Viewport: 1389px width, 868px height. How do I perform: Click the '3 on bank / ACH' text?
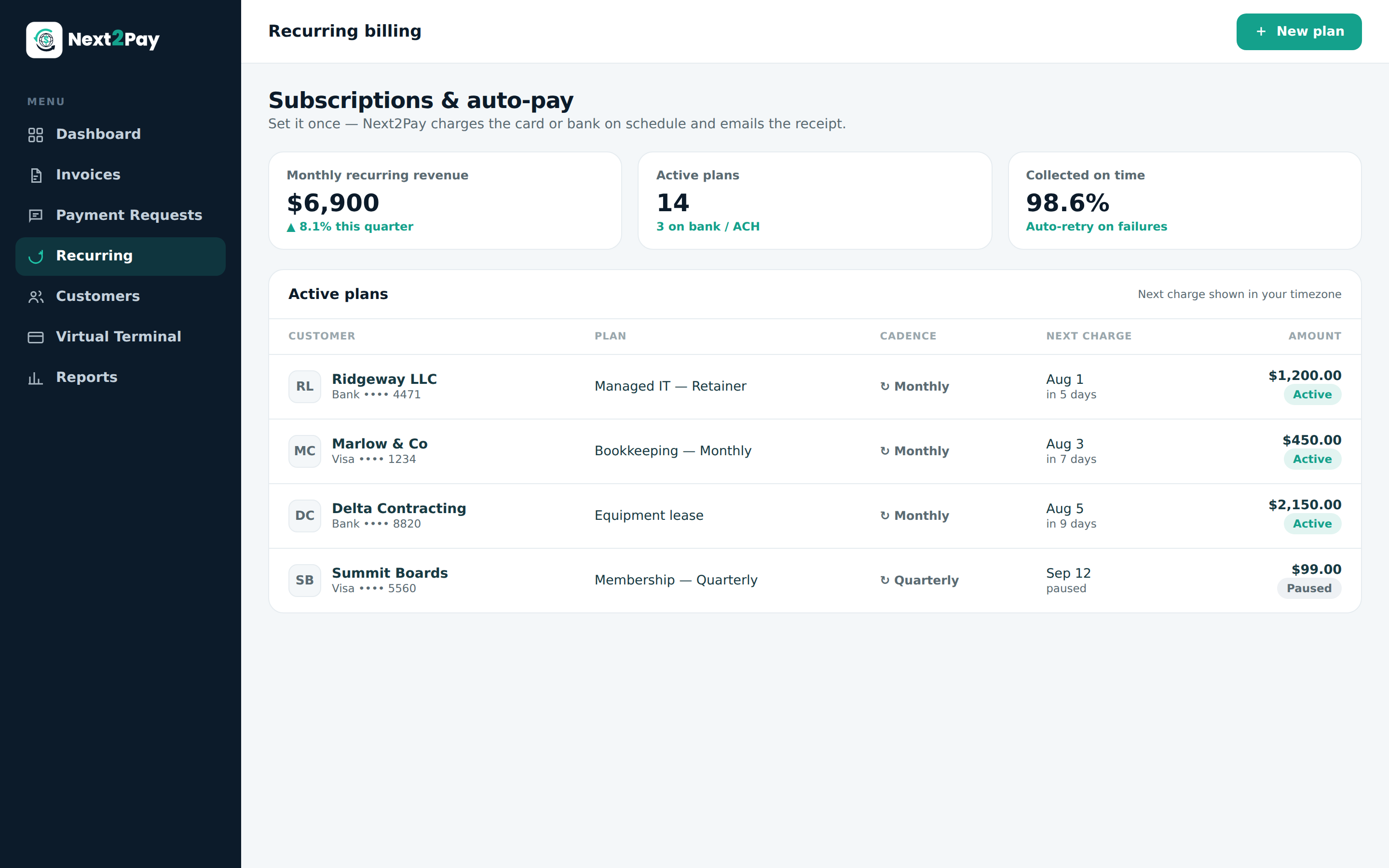(x=708, y=227)
